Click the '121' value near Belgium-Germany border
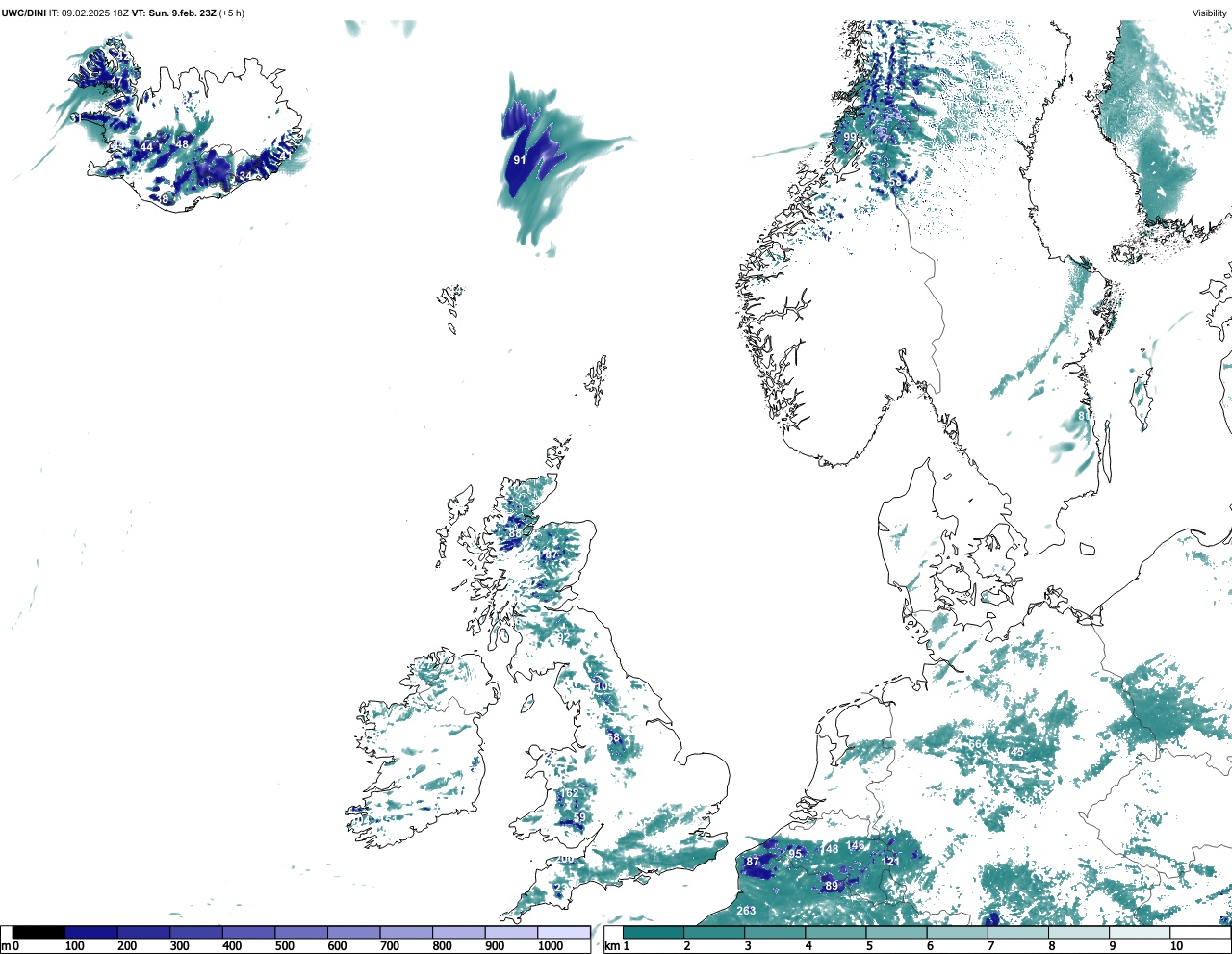This screenshot has height=954, width=1232. [x=892, y=861]
